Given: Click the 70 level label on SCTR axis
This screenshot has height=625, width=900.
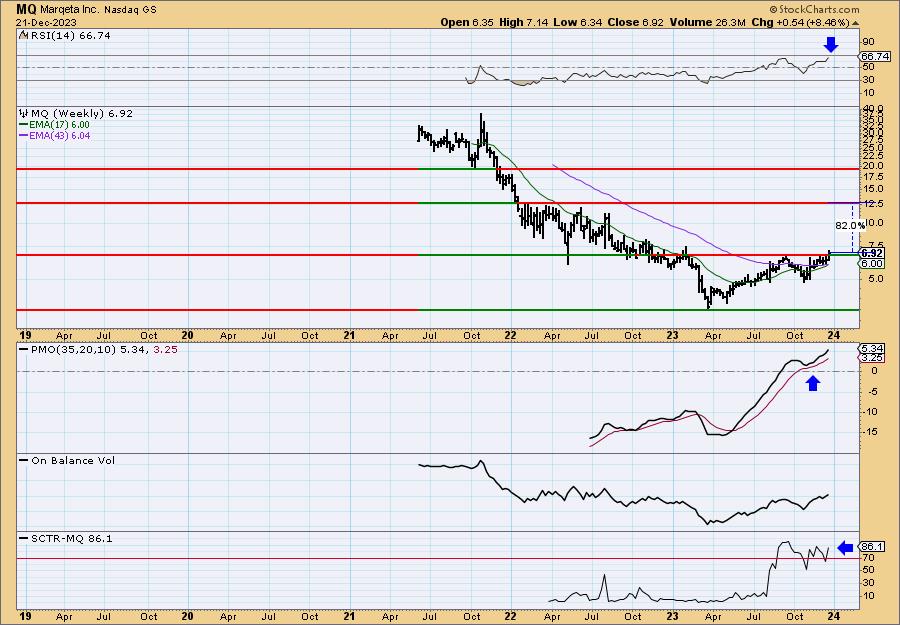Looking at the screenshot, I should (868, 557).
